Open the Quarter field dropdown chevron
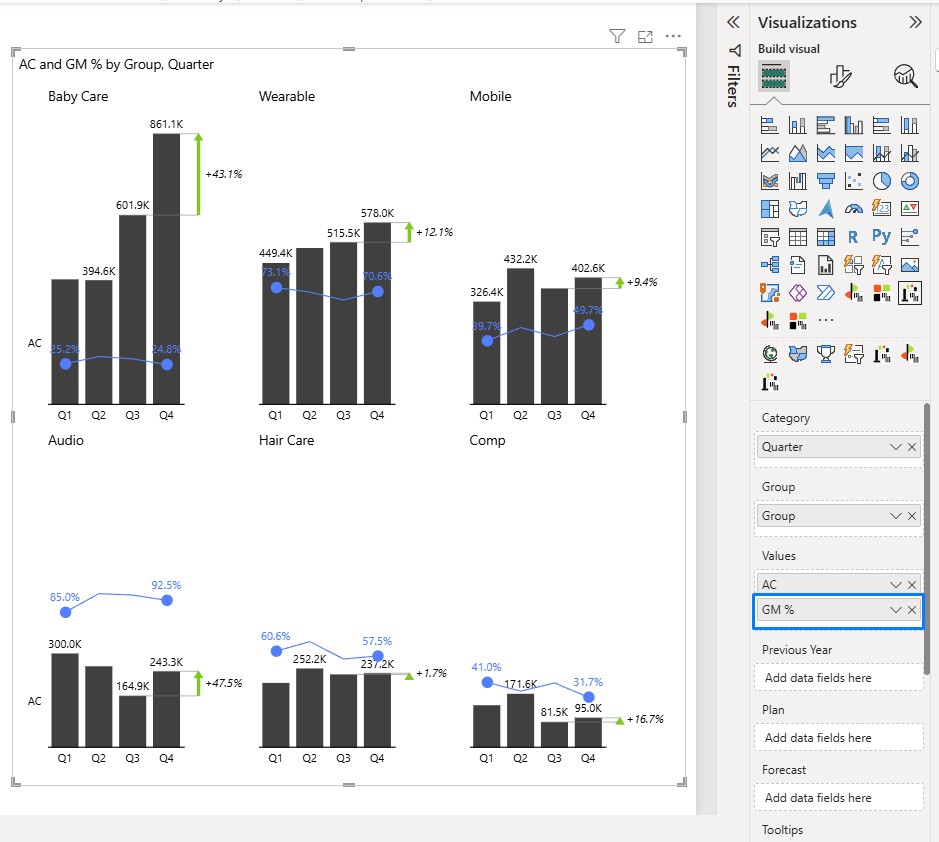 [x=895, y=447]
